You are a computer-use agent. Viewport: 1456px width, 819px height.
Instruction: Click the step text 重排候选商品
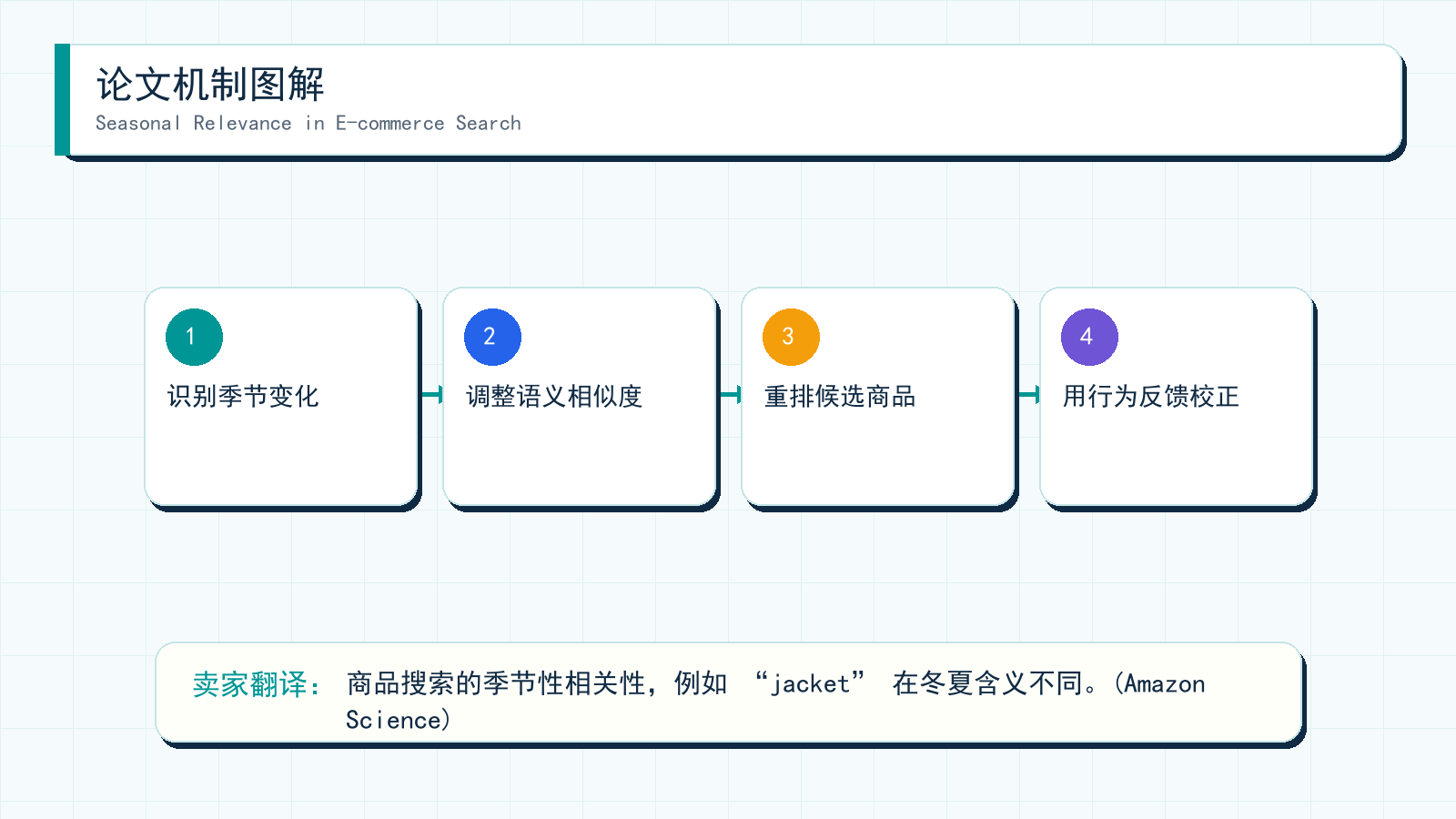tap(840, 396)
